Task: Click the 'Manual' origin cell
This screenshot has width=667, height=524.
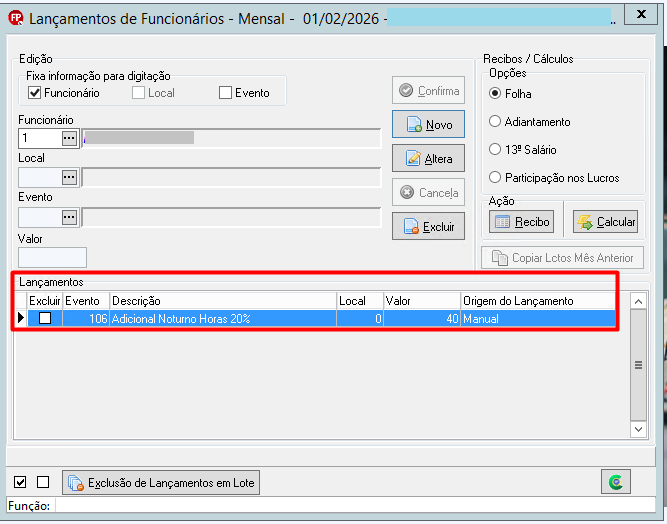Action: click(538, 319)
